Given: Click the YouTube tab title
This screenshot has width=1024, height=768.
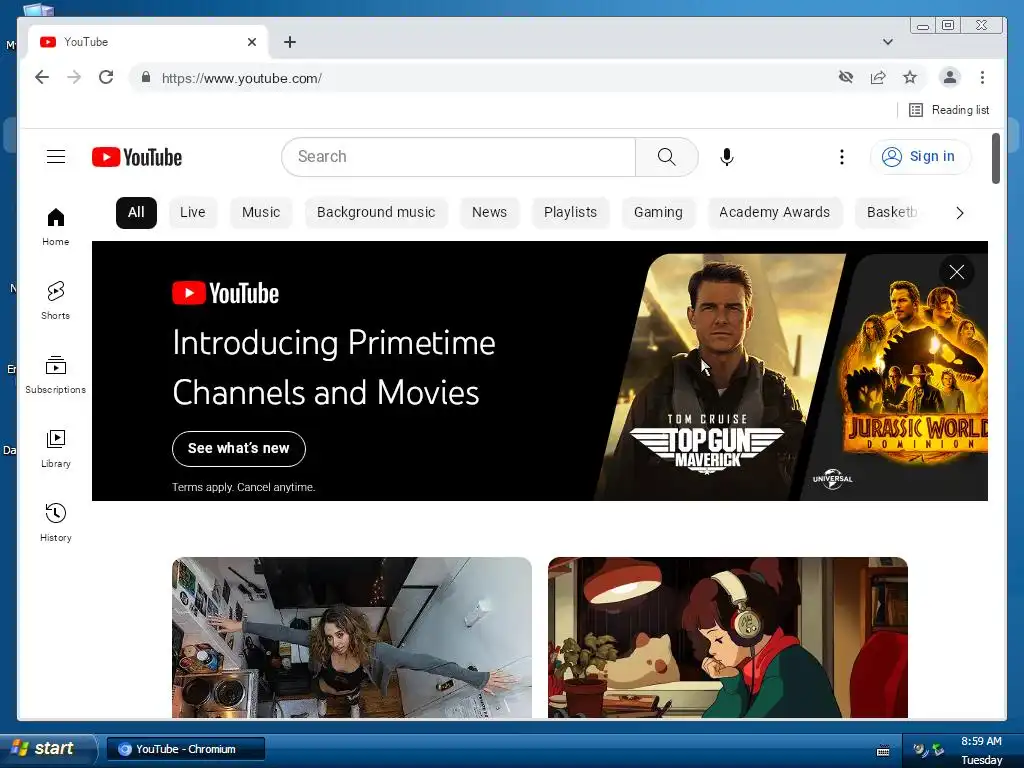Looking at the screenshot, I should [86, 42].
